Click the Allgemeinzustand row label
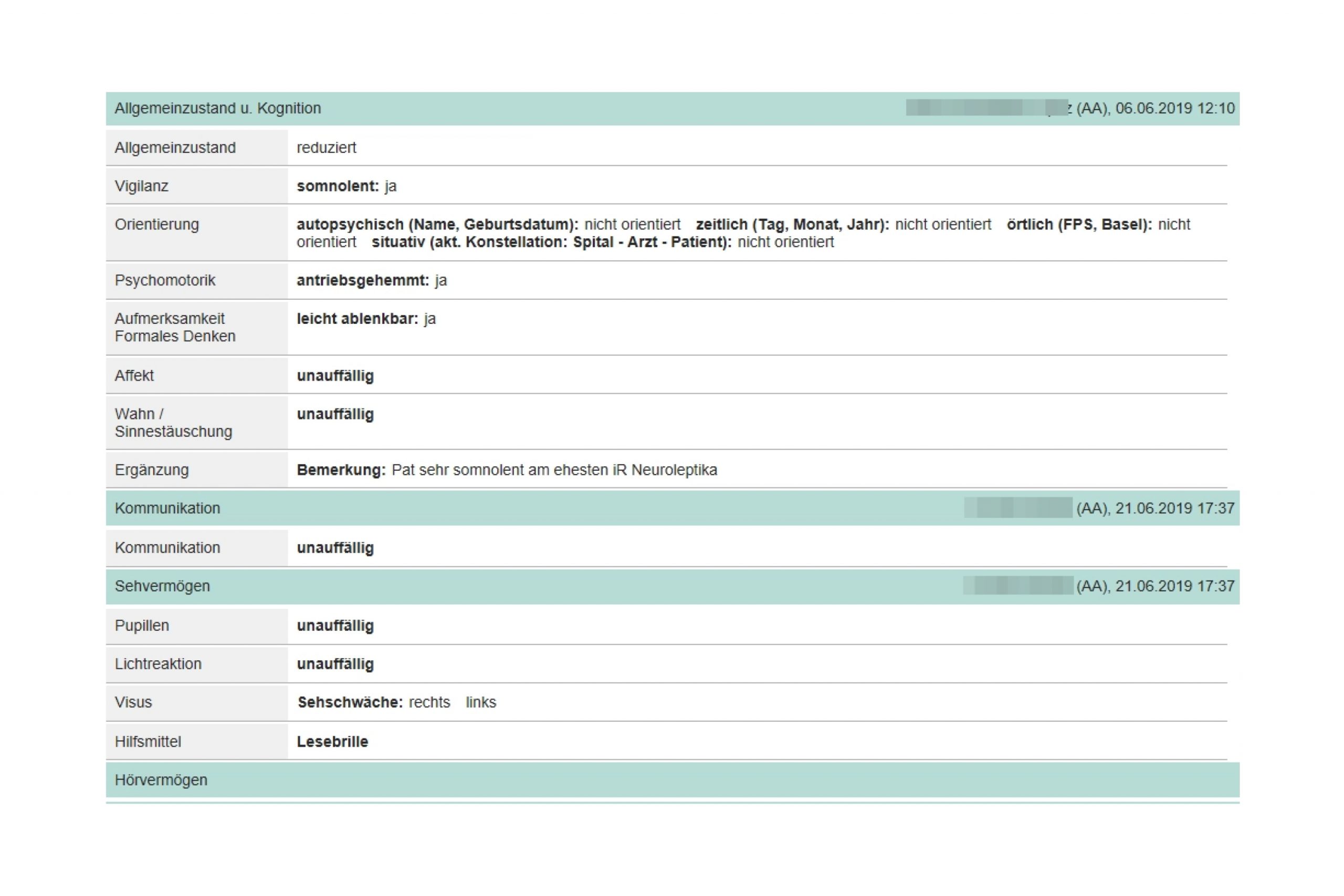Image resolution: width=1344 pixels, height=896 pixels. point(175,147)
